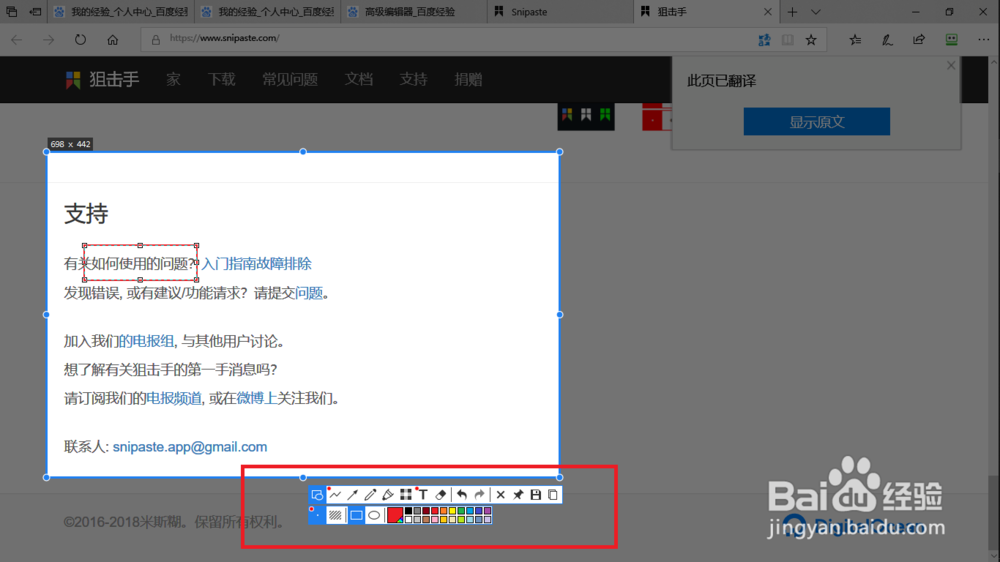Open the 问题 issue link
This screenshot has height=562, width=1000.
click(309, 293)
